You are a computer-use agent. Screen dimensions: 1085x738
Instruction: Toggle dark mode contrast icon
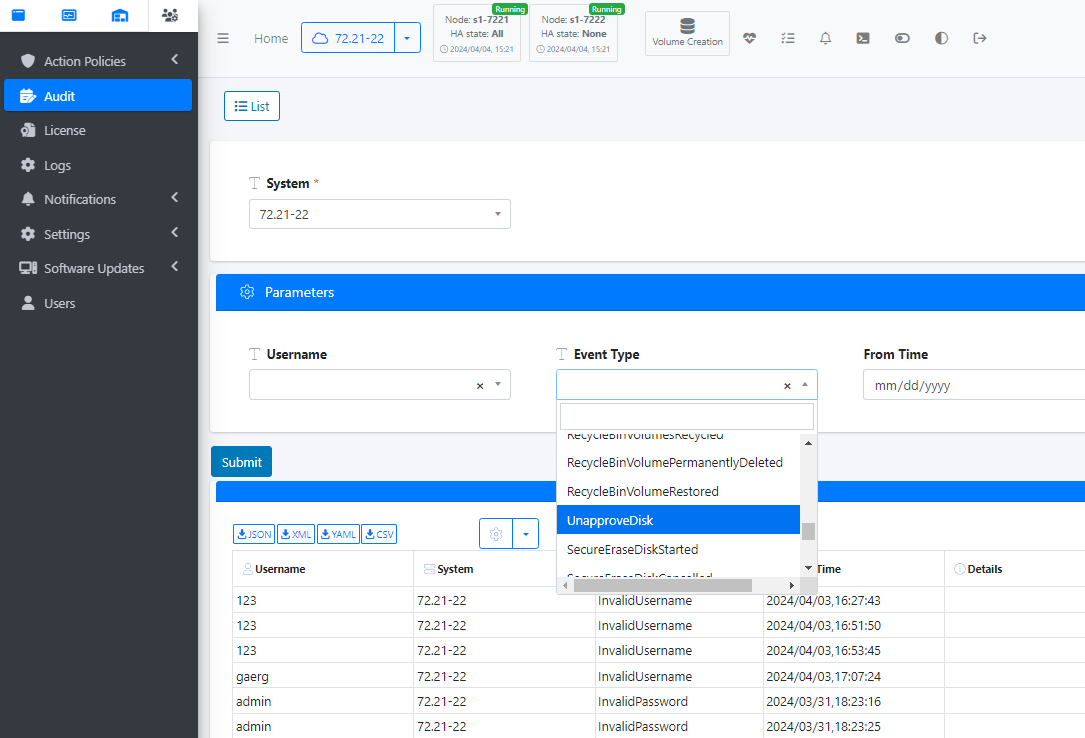tap(941, 38)
